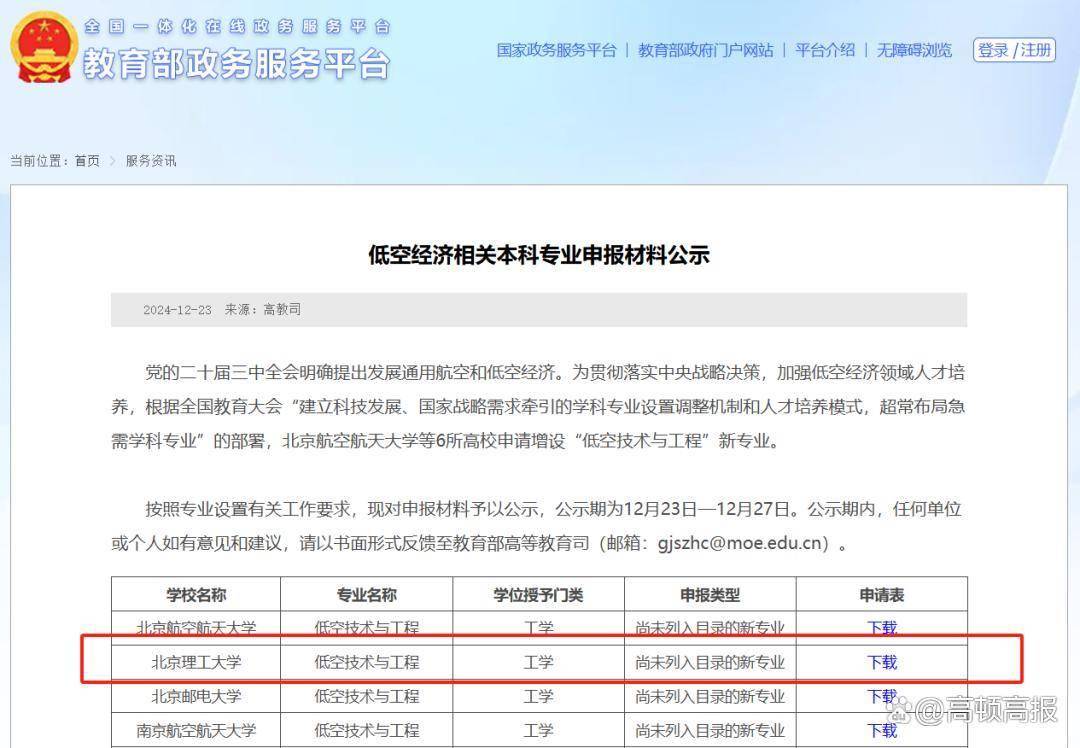This screenshot has height=748, width=1080.
Task: Click 低空技术与工程 in 北京邮电大学 row
Action: tap(366, 696)
